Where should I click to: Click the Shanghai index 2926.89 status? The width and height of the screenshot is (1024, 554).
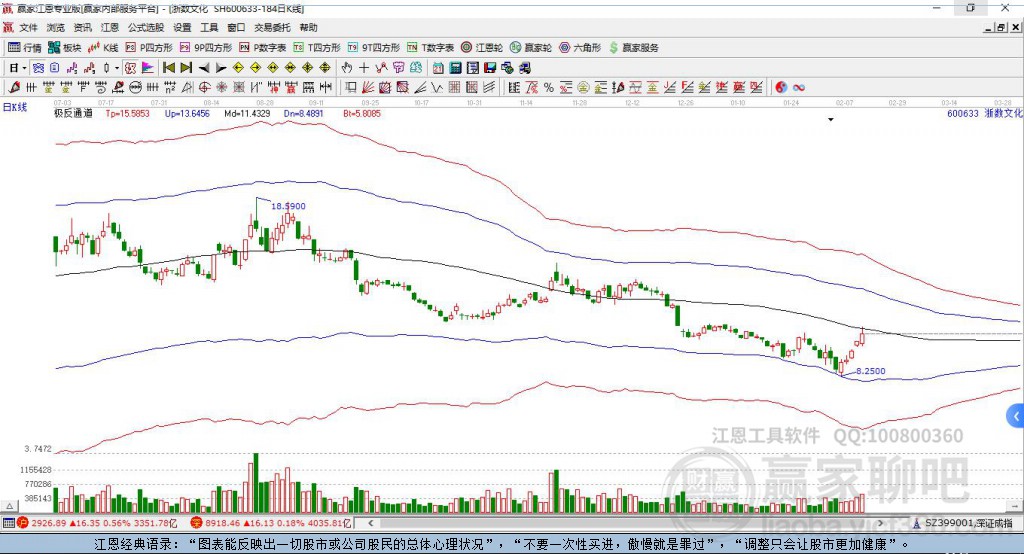tap(97, 523)
